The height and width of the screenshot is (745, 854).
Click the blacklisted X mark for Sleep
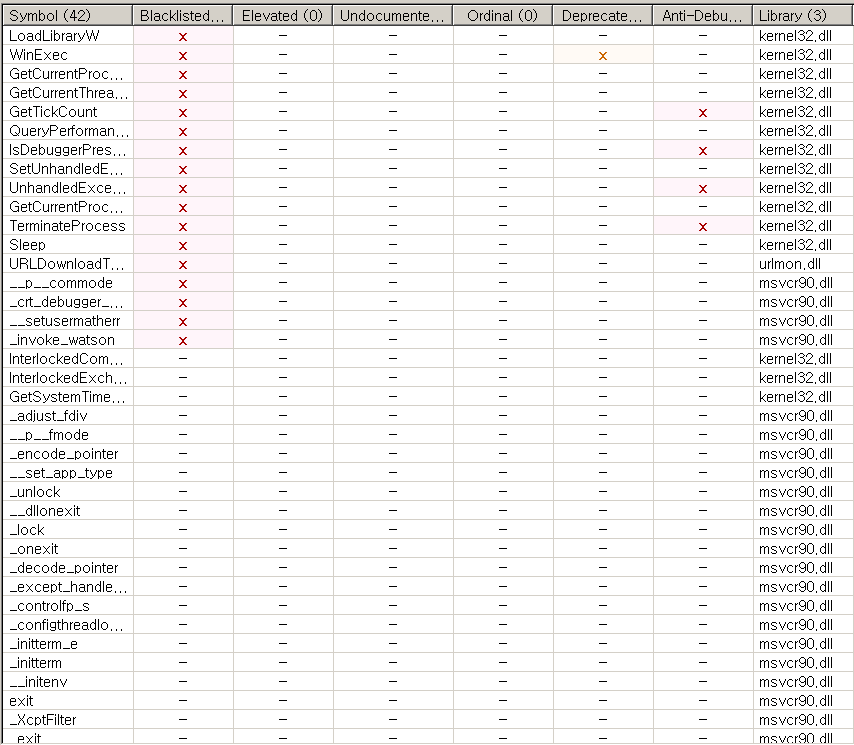[x=182, y=246]
